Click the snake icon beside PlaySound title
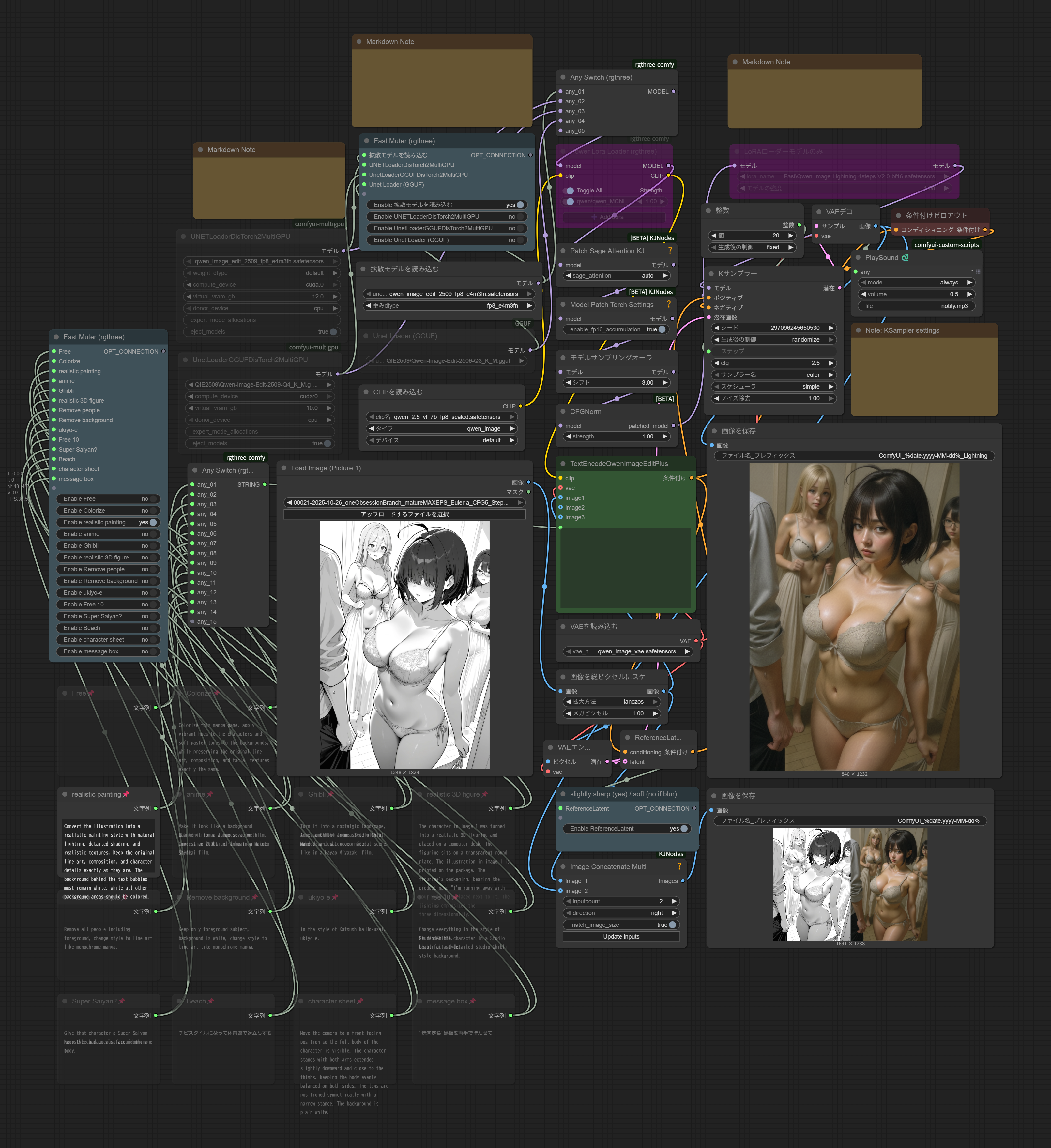This screenshot has width=1051, height=1148. click(905, 257)
